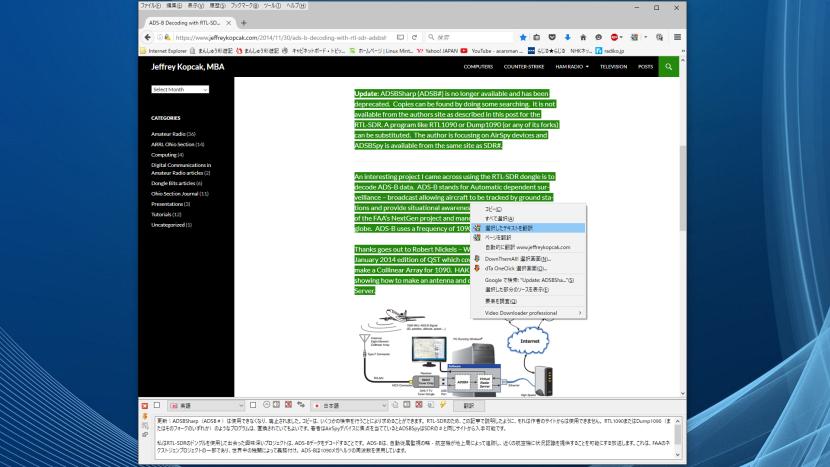Open POSTS nav link
The width and height of the screenshot is (830, 467).
click(x=645, y=67)
